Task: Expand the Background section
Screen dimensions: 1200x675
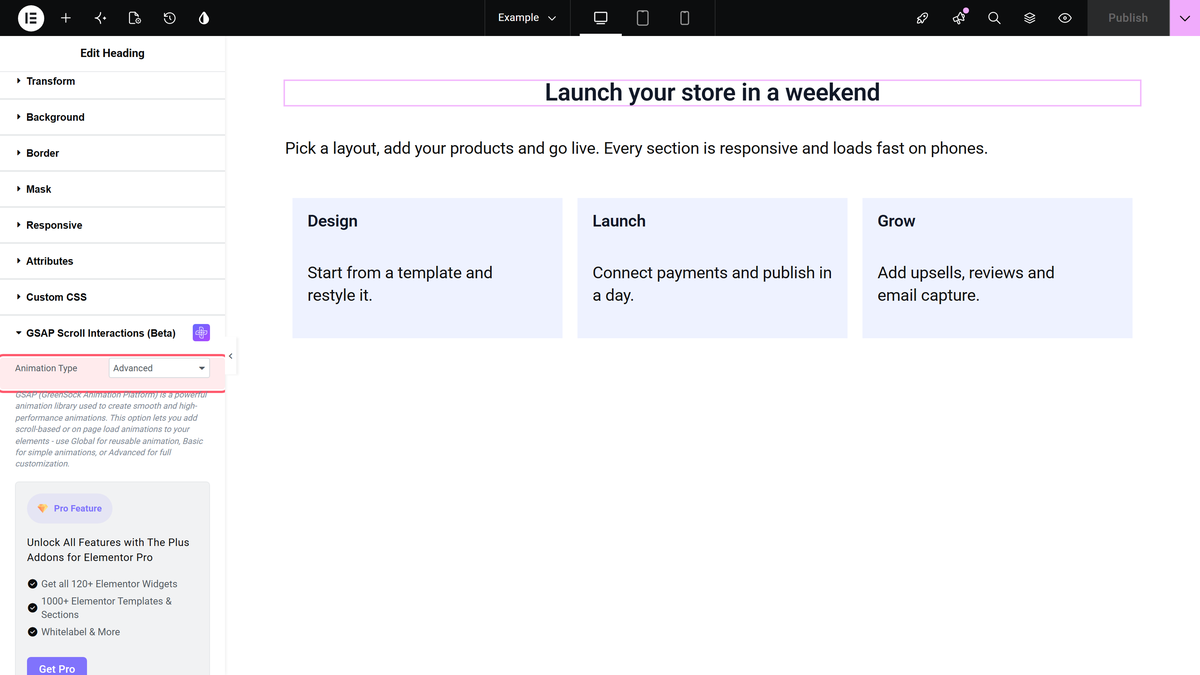Action: coord(113,117)
